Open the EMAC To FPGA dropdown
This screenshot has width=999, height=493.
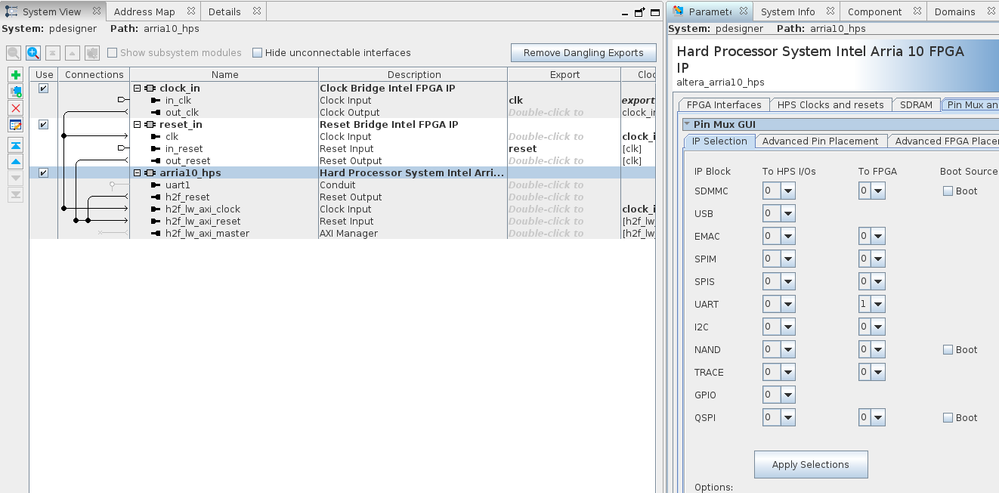click(x=879, y=236)
